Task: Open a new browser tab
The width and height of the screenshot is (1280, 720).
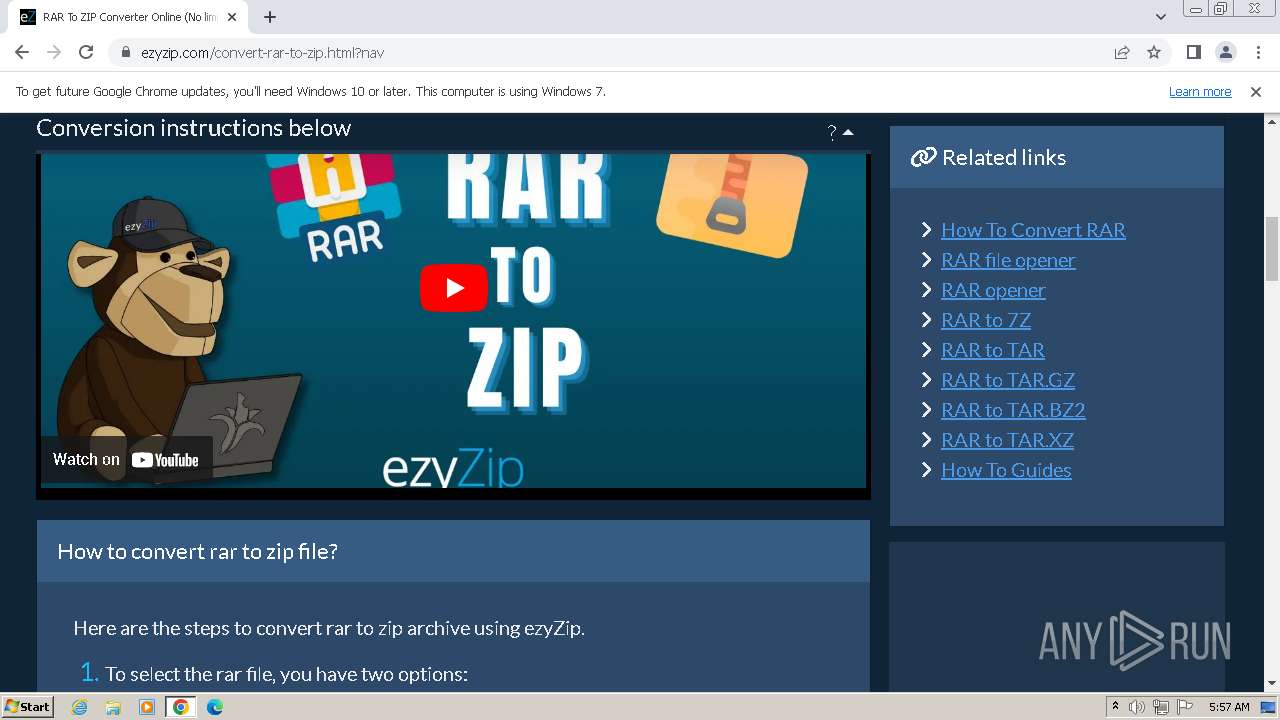Action: point(270,17)
